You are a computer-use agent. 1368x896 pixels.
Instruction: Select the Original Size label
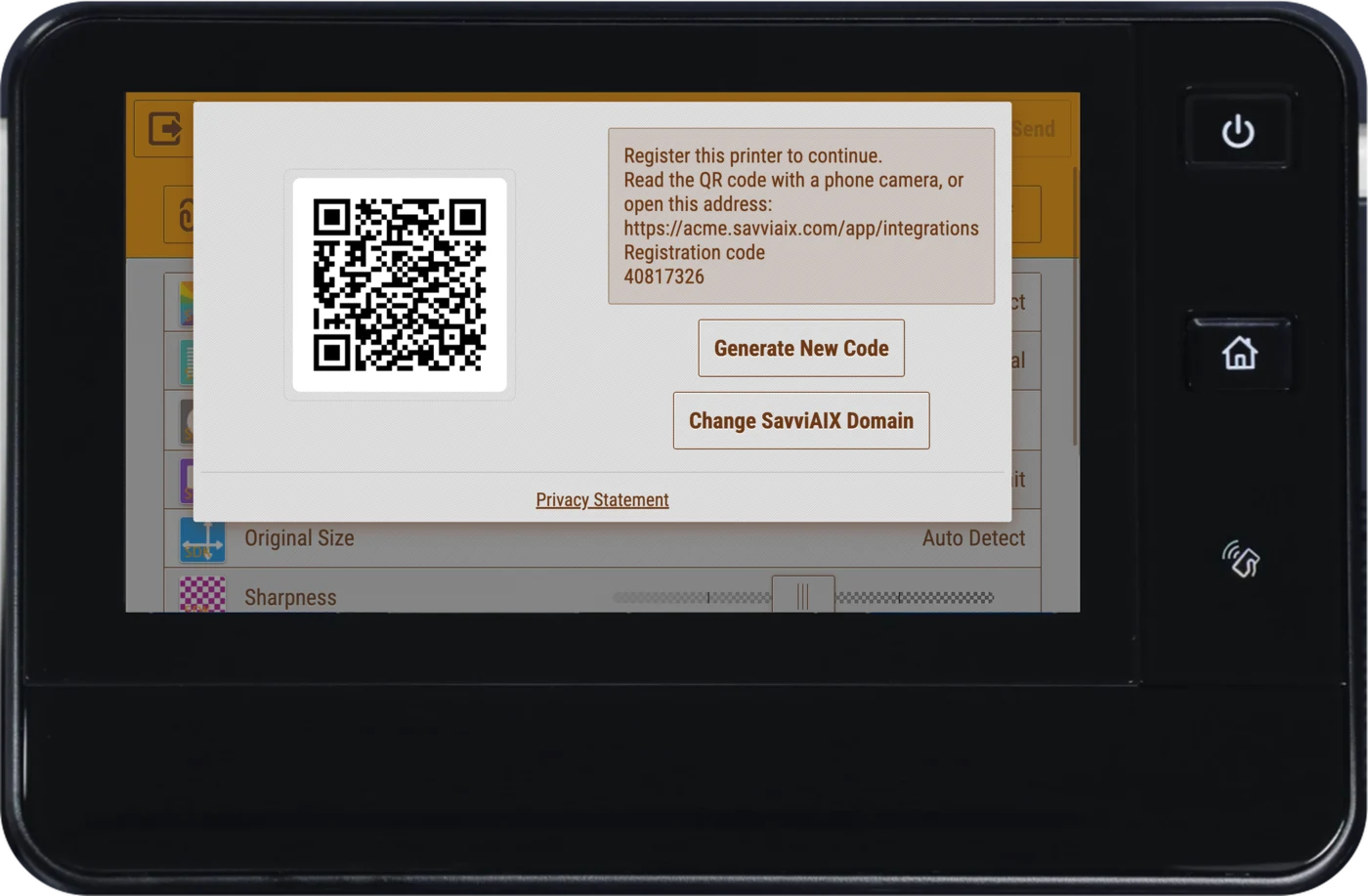pos(299,538)
